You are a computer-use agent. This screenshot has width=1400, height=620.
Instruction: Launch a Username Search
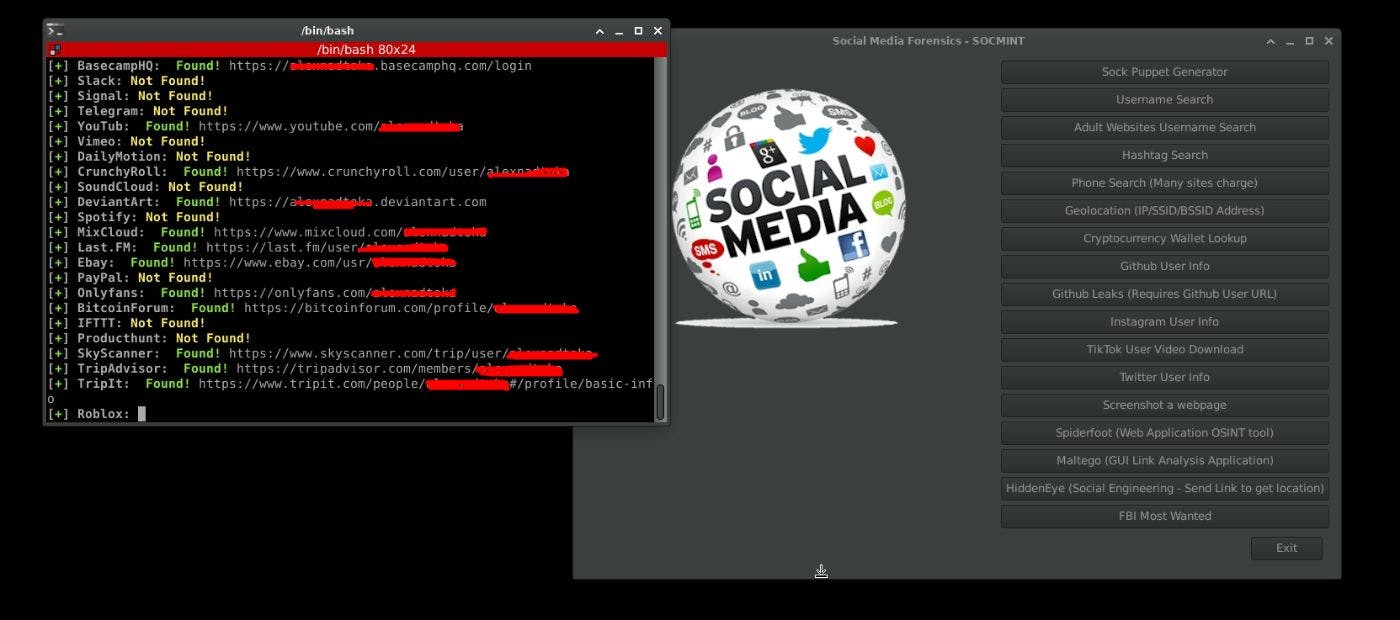click(x=1163, y=99)
